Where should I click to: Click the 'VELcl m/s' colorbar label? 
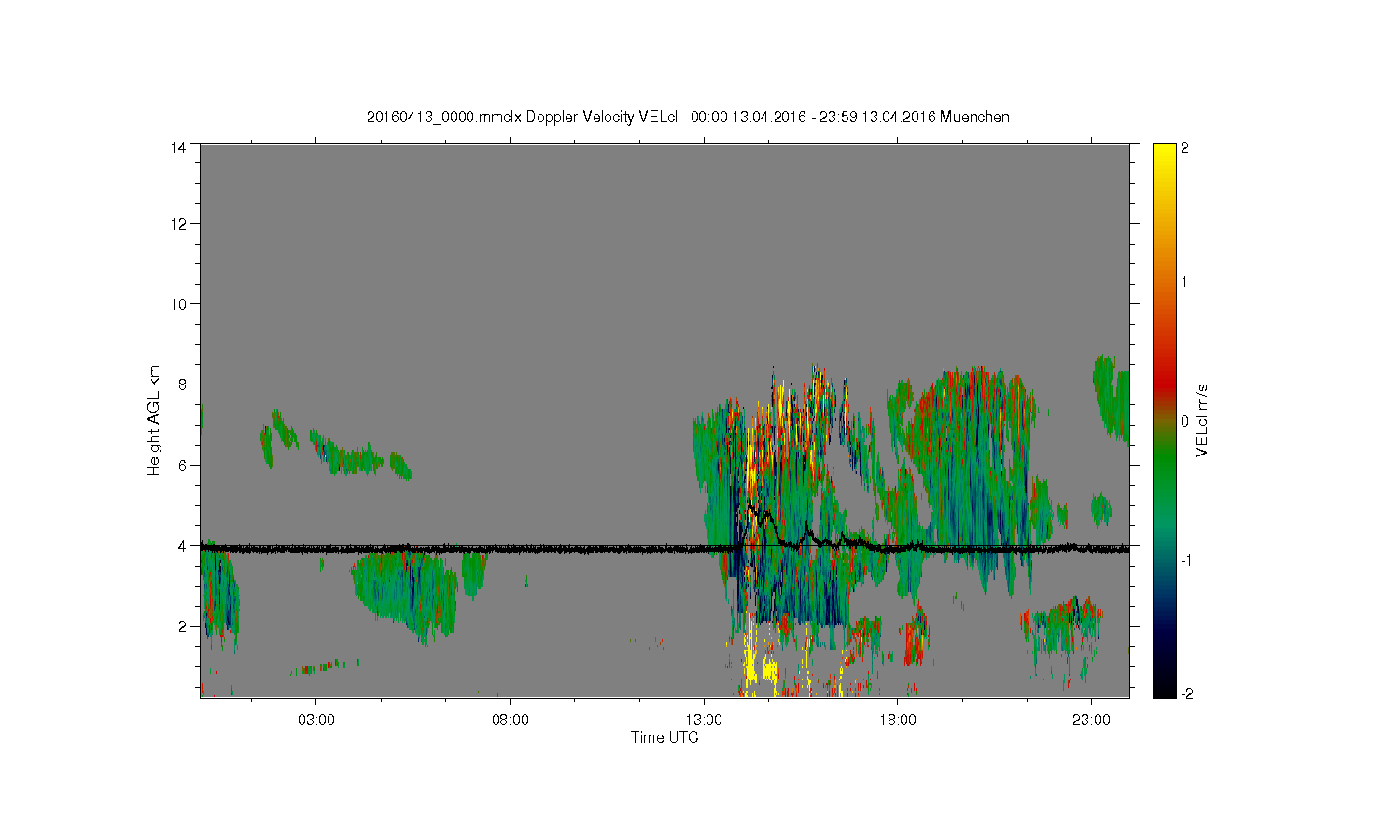1202,420
